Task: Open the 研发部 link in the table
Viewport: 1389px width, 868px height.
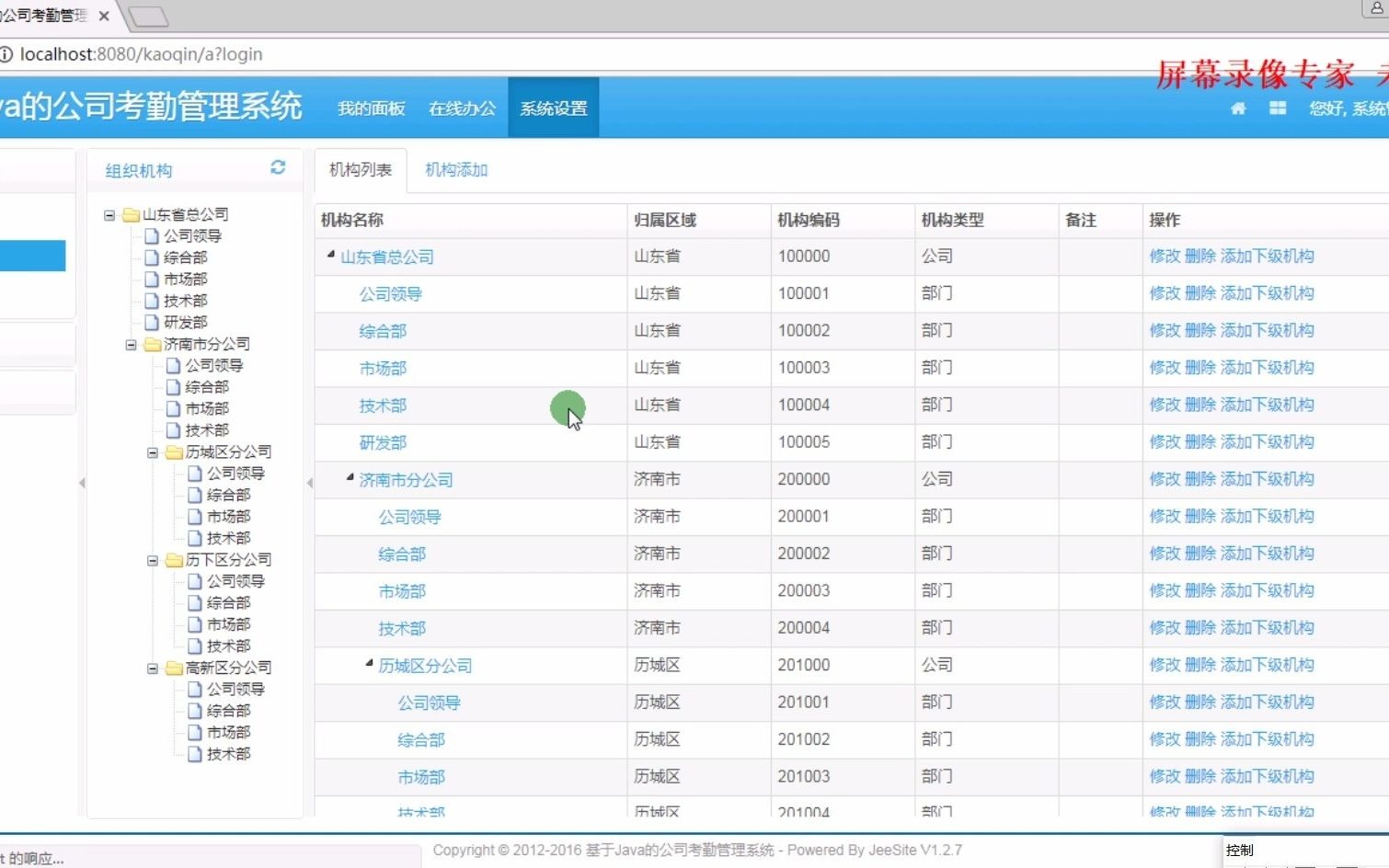Action: tap(383, 443)
